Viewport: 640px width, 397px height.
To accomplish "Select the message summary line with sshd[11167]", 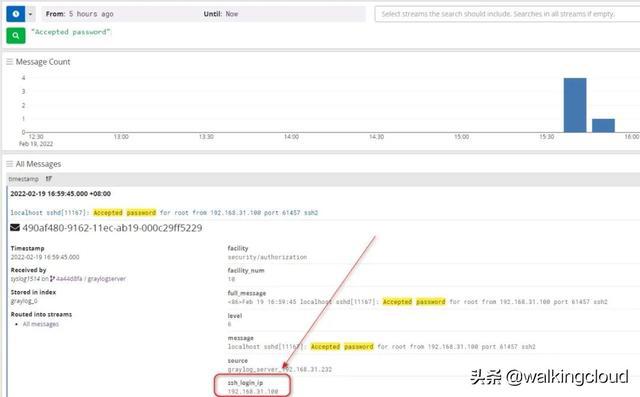I will point(164,213).
